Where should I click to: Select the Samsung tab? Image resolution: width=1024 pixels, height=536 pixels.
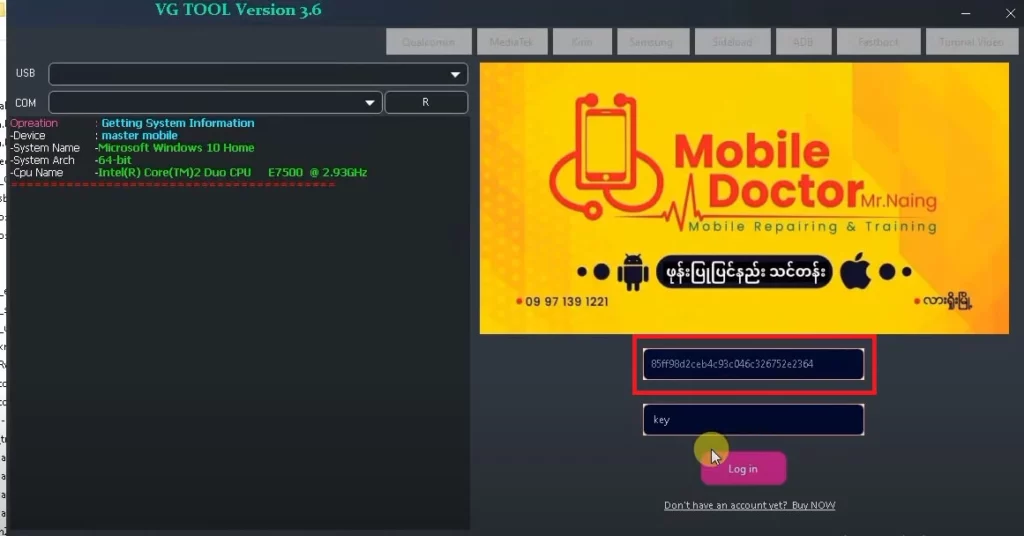point(652,42)
